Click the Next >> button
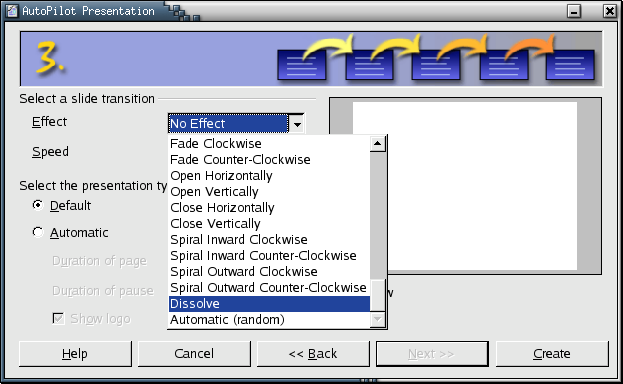Viewport: 623px width, 384px height. pyautogui.click(x=432, y=353)
